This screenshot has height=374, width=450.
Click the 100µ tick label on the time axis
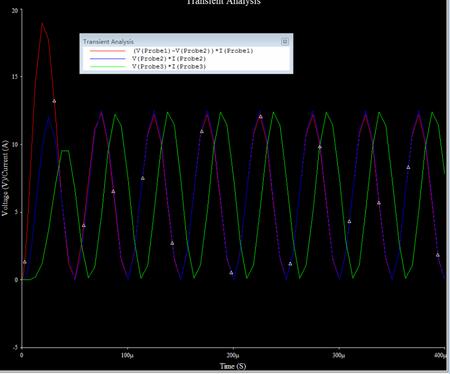pos(127,355)
